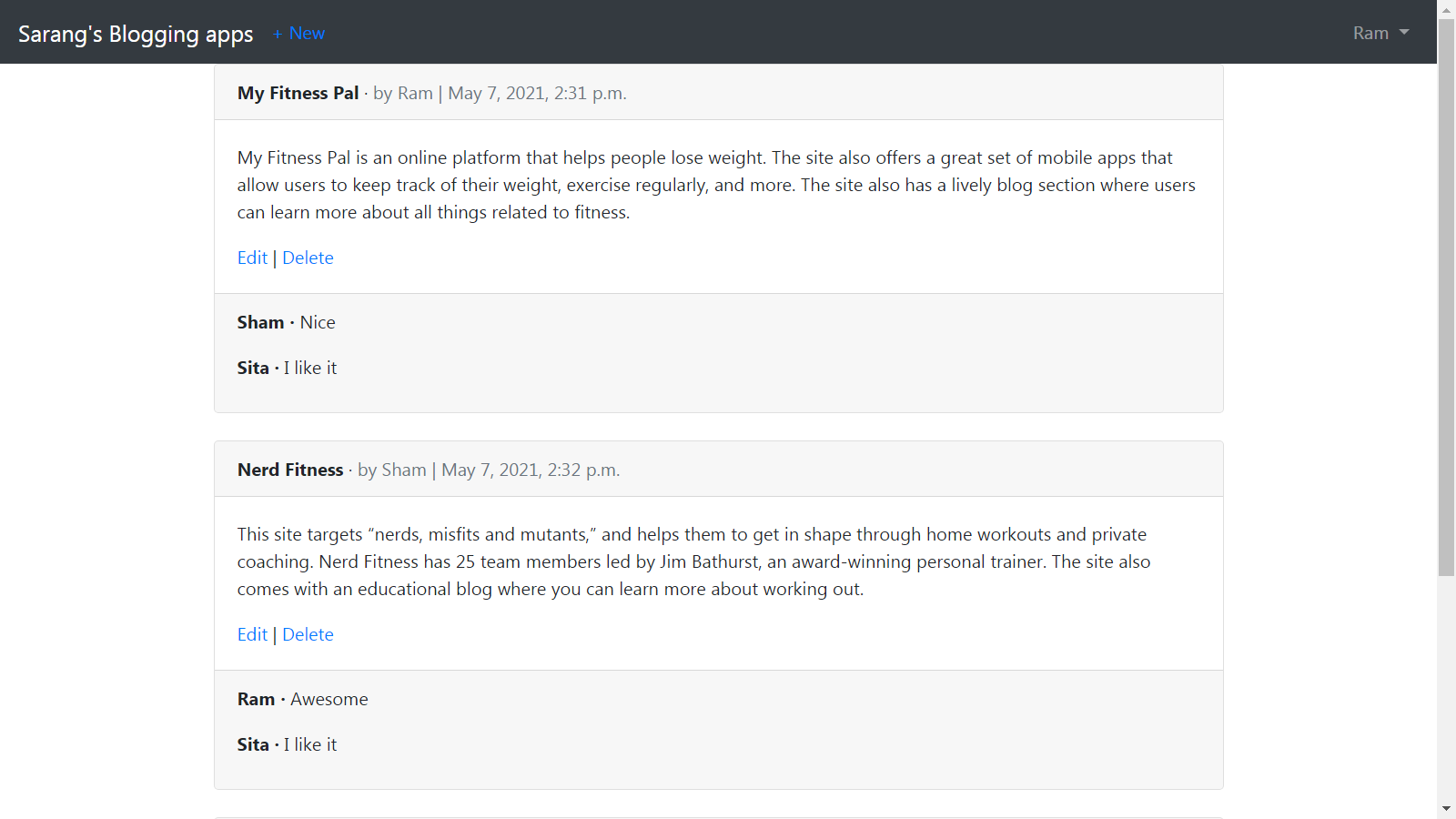Select author Sham on Nerd Fitness post
This screenshot has width=1456, height=819.
[404, 470]
